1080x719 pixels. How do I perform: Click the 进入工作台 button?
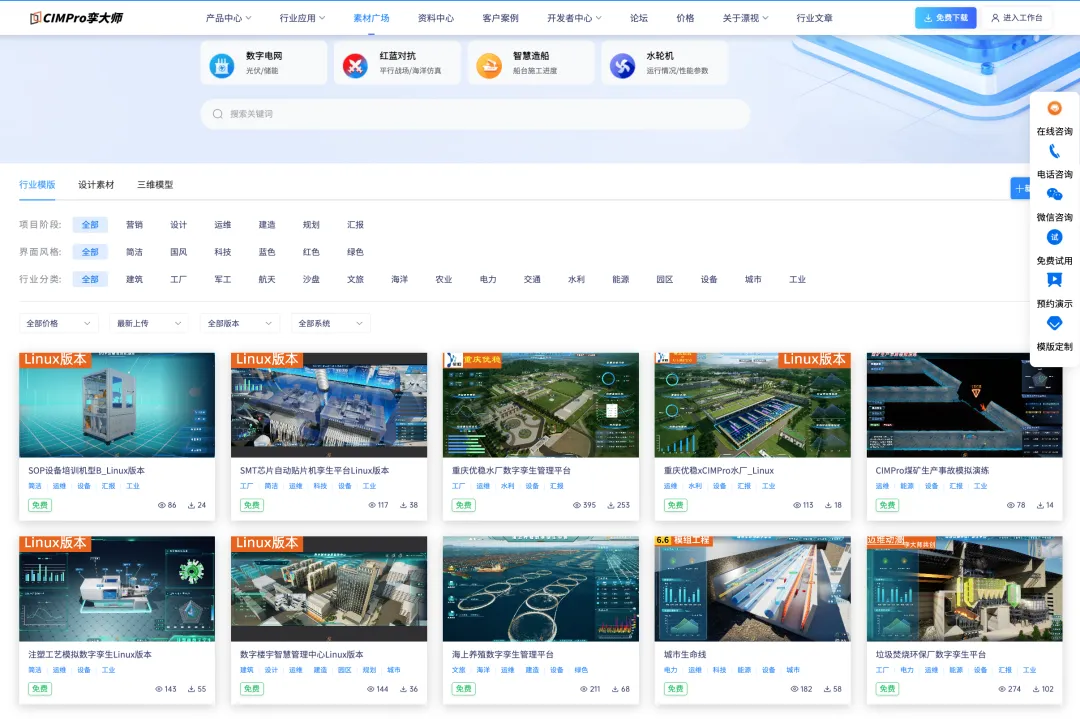[x=1017, y=18]
